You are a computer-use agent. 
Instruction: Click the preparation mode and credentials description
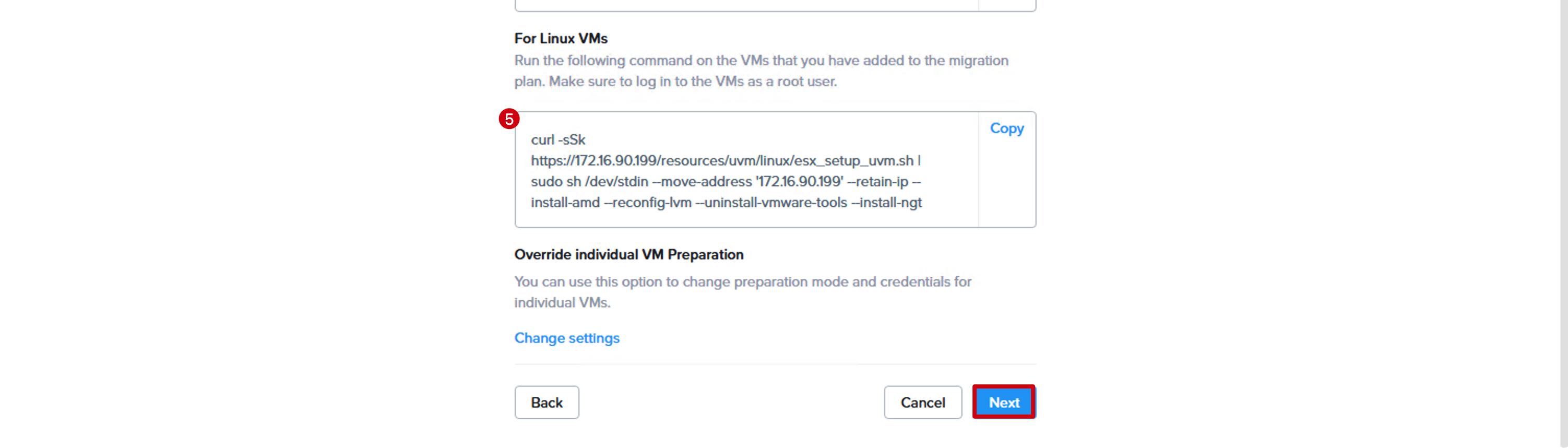click(743, 292)
